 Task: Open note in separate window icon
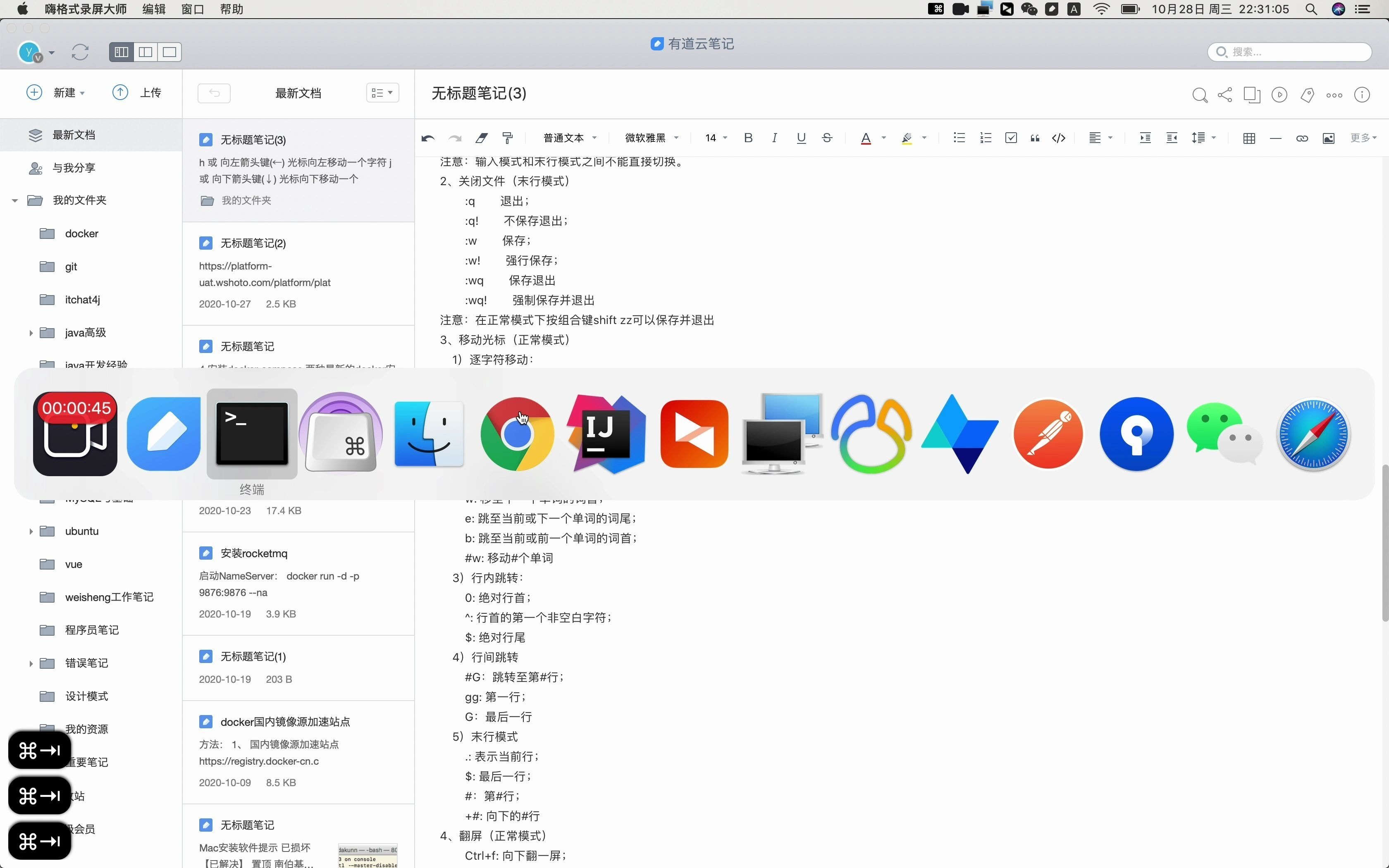point(1252,95)
